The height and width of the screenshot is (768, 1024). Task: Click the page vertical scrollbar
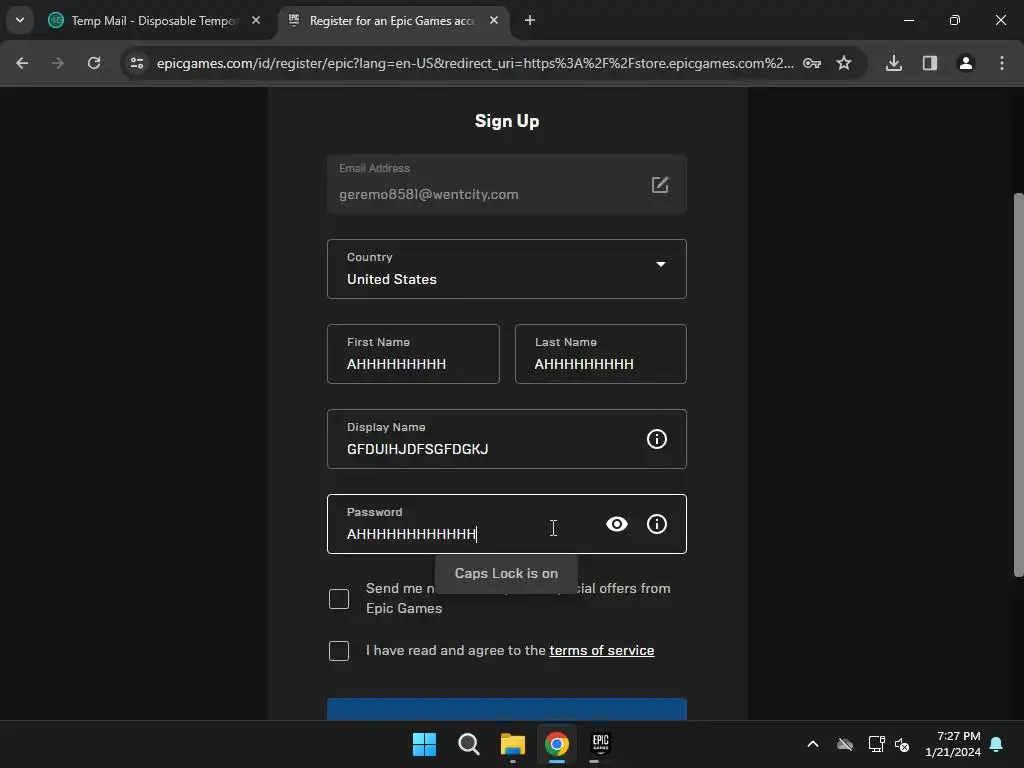tap(1018, 385)
